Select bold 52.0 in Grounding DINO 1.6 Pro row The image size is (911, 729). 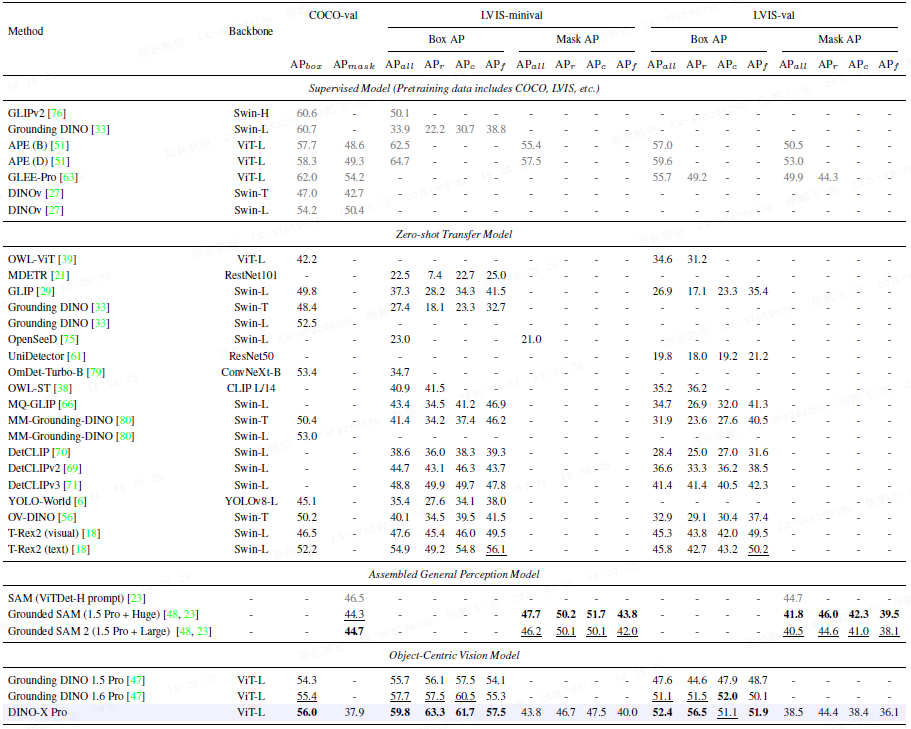point(727,696)
